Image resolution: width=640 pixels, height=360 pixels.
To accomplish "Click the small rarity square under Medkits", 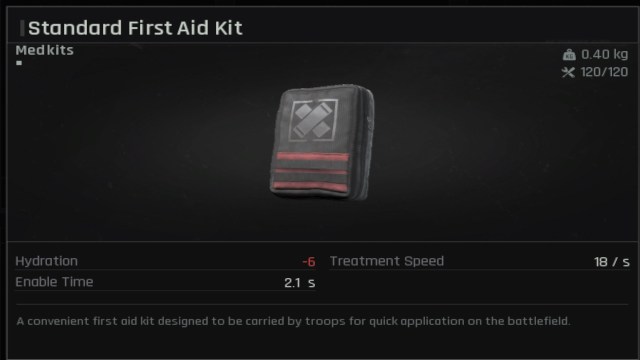I will [19, 63].
